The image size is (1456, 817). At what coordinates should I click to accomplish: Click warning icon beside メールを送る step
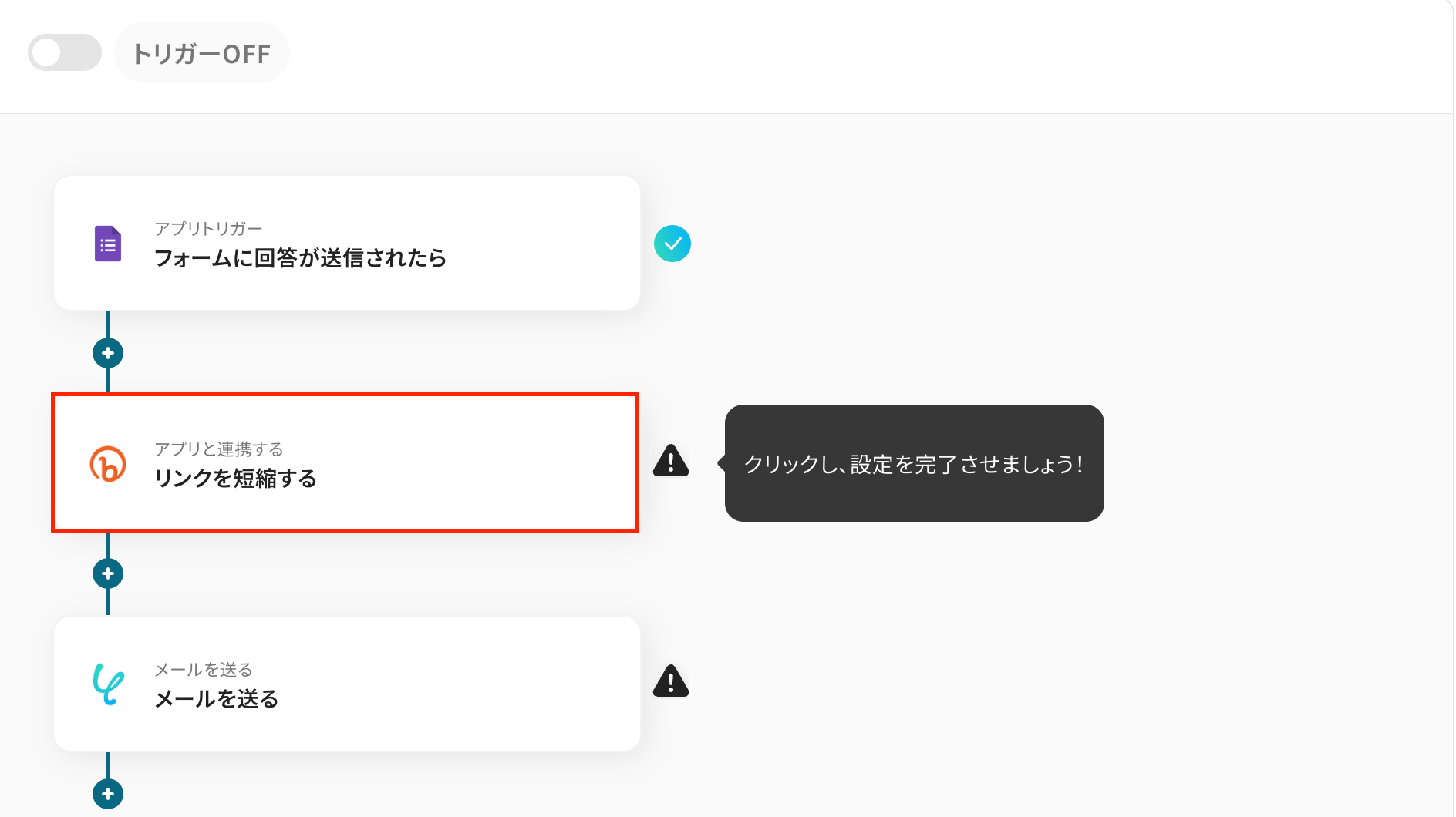pyautogui.click(x=671, y=682)
